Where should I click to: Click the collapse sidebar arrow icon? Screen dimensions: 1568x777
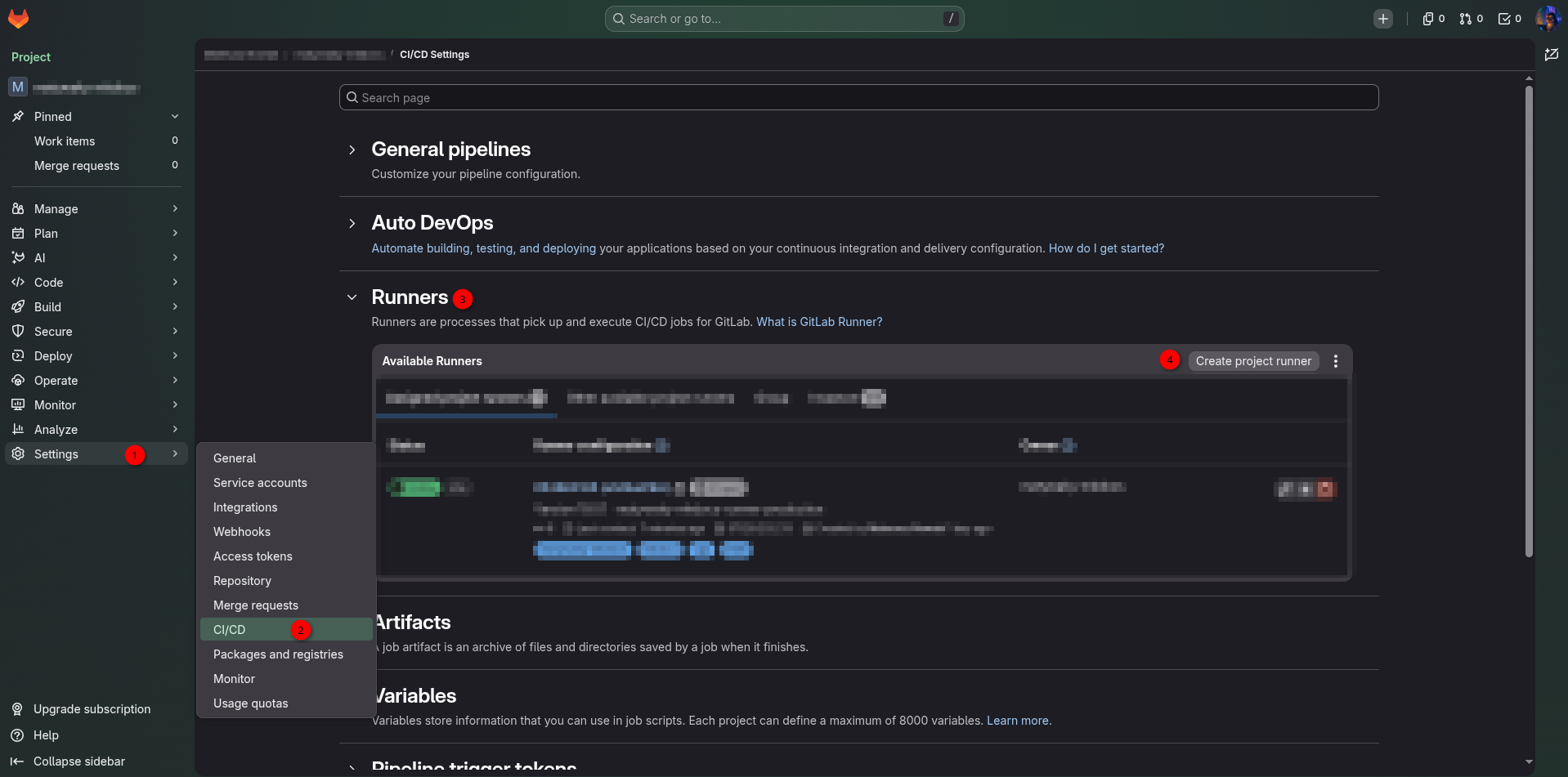17,761
